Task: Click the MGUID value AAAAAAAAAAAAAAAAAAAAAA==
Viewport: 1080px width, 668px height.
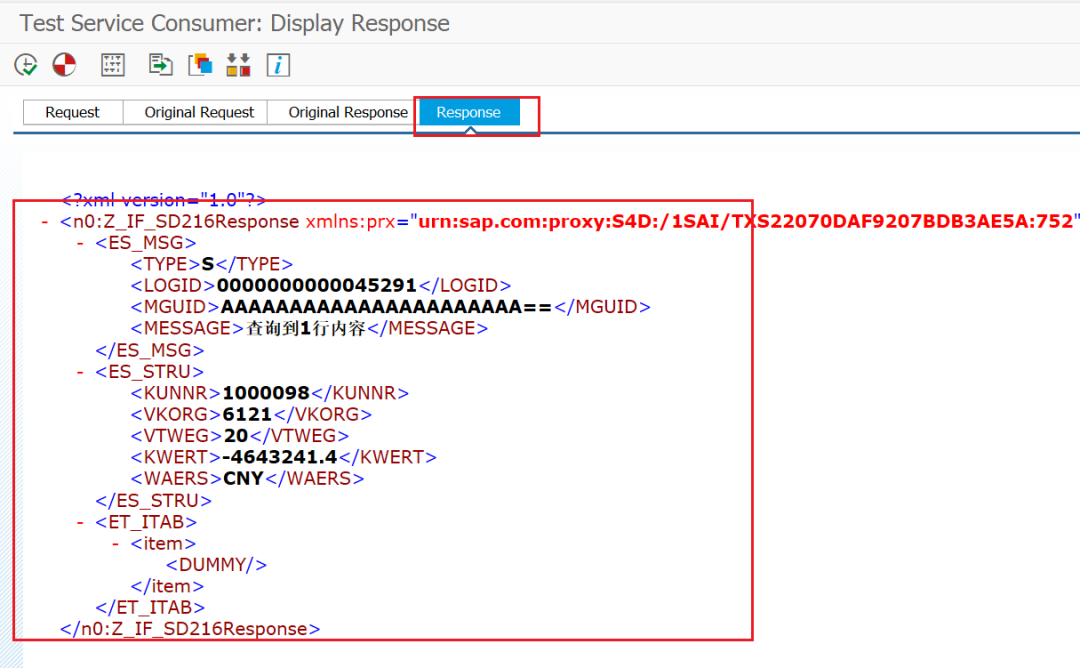Action: tap(386, 307)
